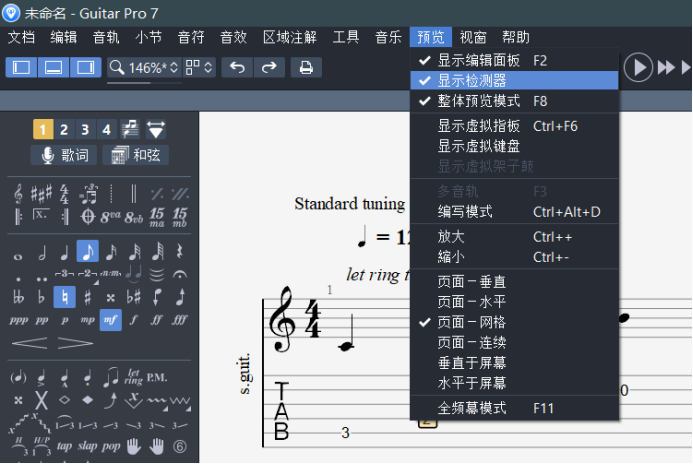Select the flat accidental icon
Viewport: 693px width, 464px height.
(x=41, y=297)
